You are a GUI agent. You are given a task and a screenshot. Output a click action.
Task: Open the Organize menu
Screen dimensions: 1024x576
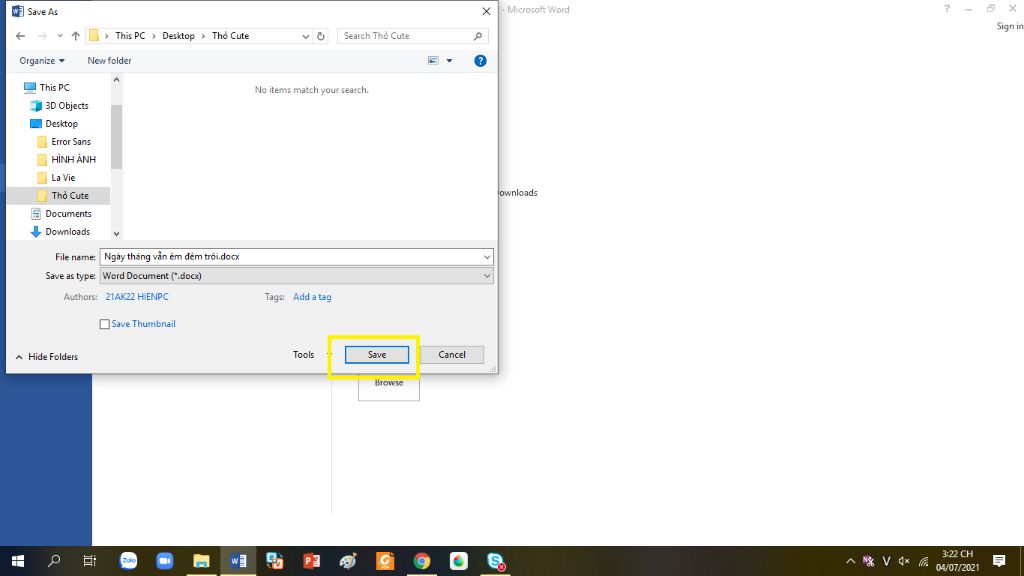[x=42, y=61]
